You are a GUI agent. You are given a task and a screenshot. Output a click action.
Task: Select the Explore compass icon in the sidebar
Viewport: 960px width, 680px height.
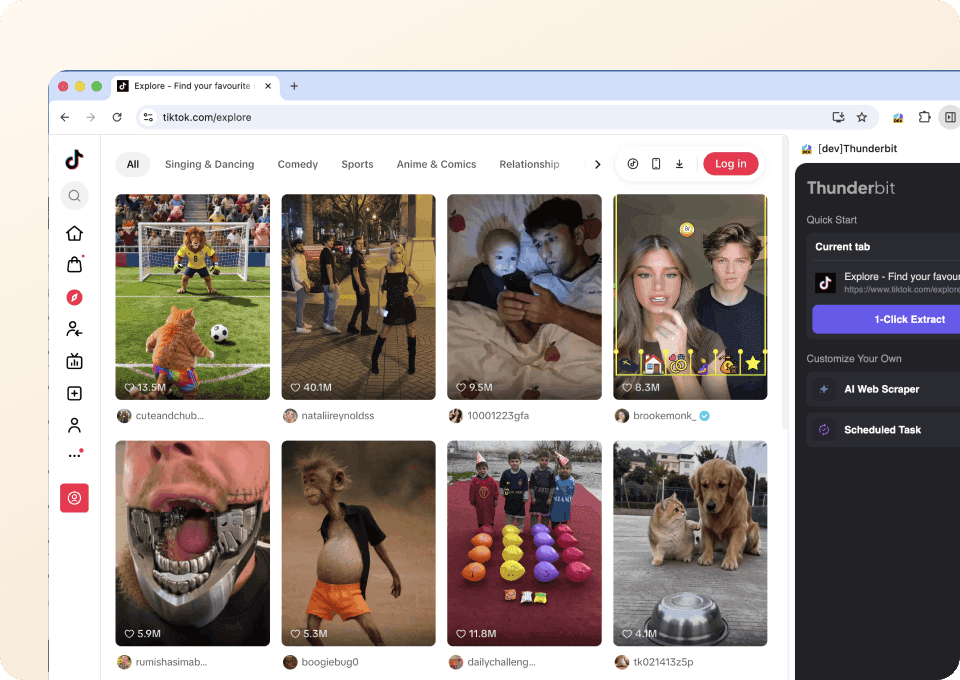coord(74,296)
